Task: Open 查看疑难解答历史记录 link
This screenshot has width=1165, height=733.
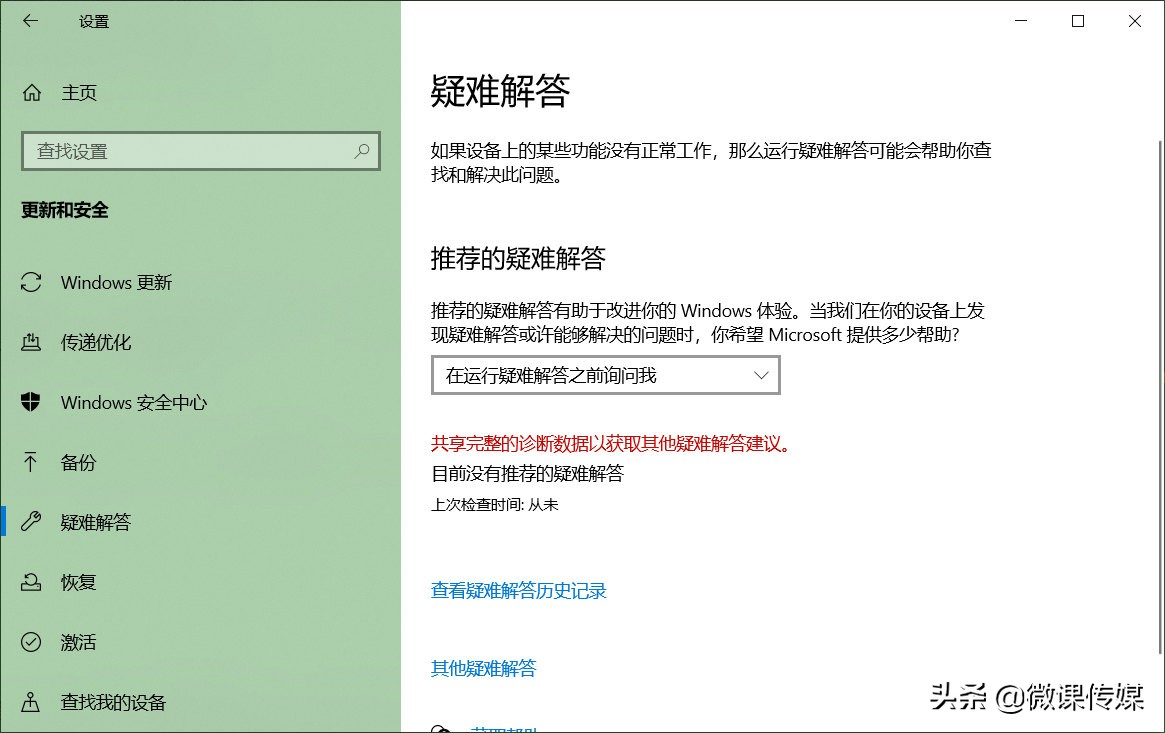Action: click(x=518, y=591)
